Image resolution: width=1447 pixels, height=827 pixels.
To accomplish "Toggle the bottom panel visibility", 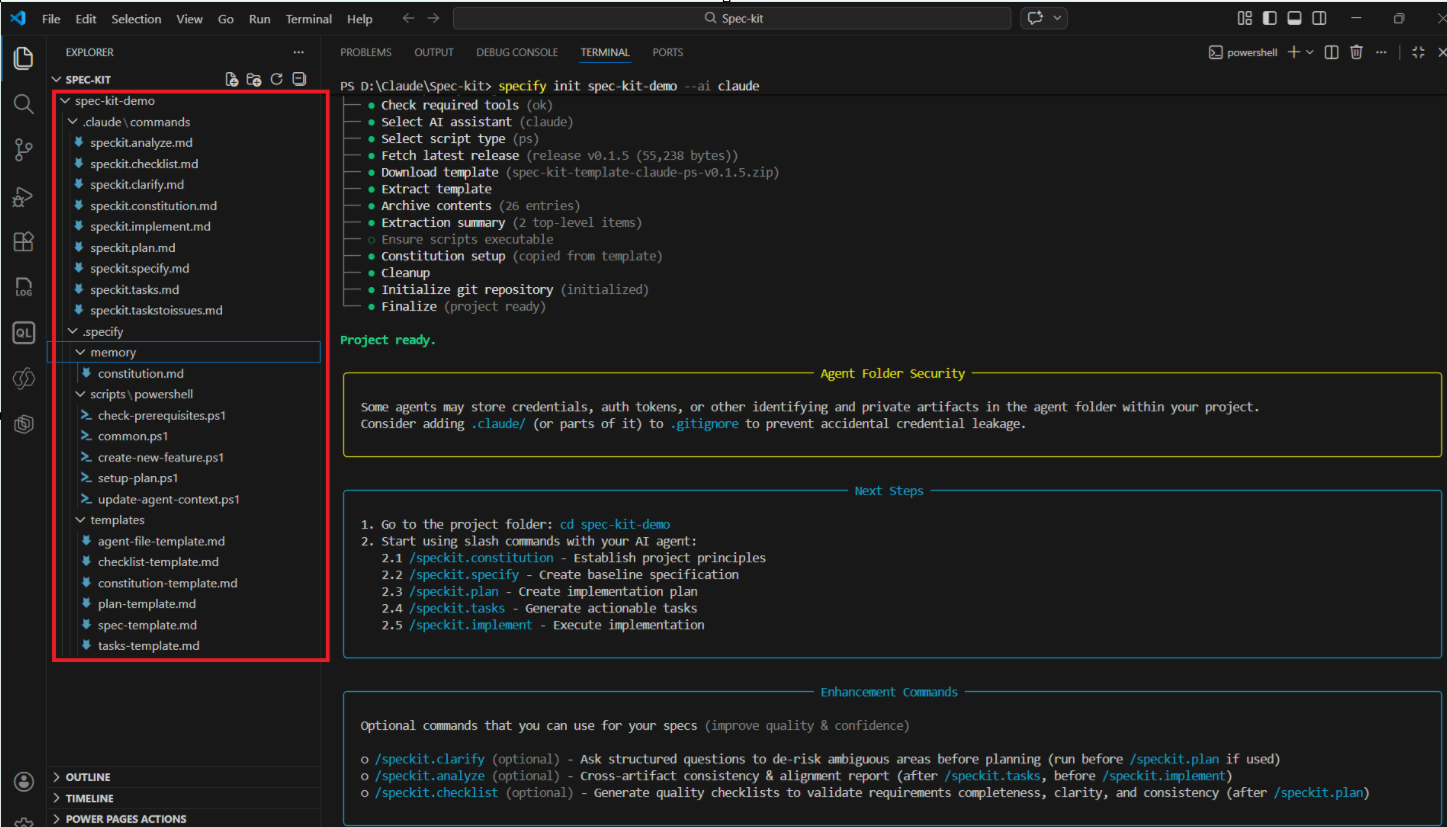I will (1294, 18).
